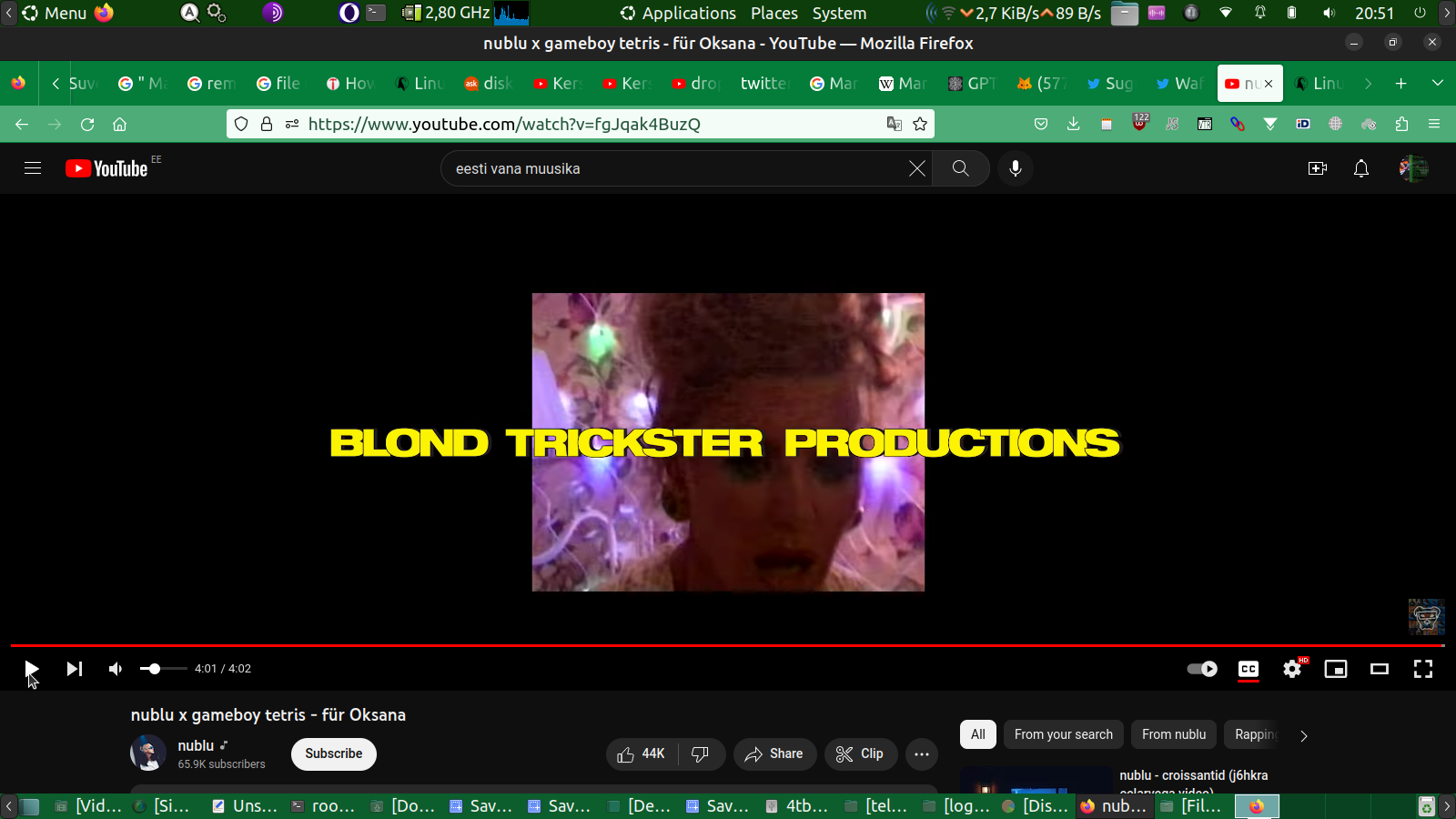This screenshot has width=1456, height=819.
Task: Go back in Firefox history
Action: pyautogui.click(x=22, y=124)
